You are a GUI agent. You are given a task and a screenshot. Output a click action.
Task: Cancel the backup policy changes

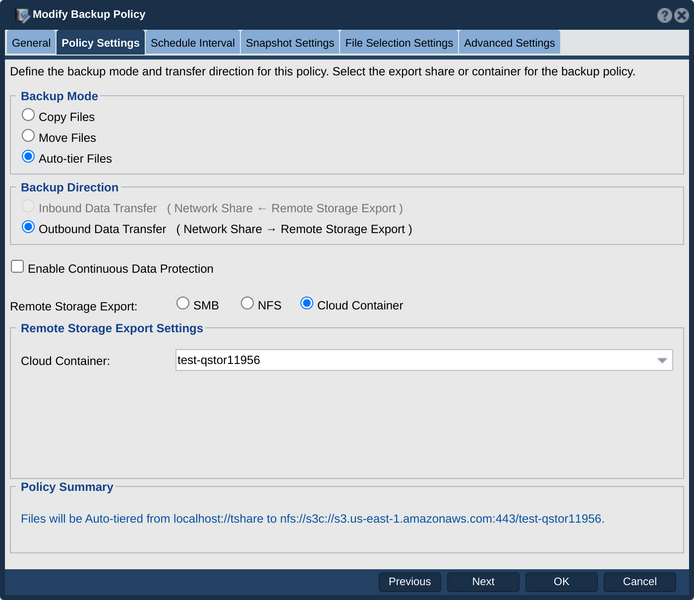click(x=640, y=581)
